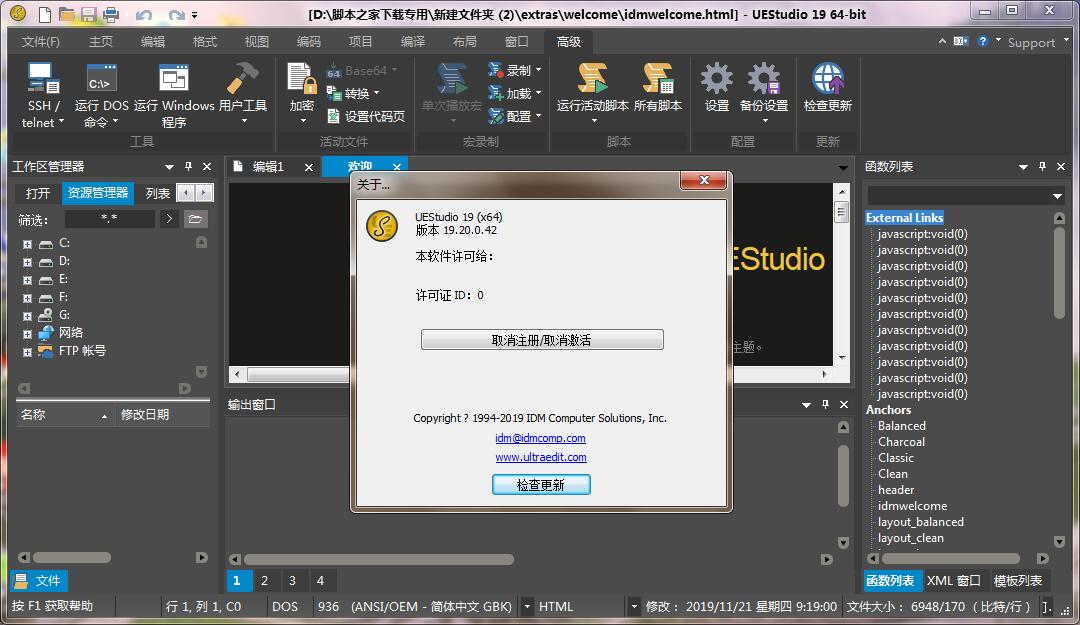The width and height of the screenshot is (1080, 625).
Task: Expand the D: drive node
Action: (x=27, y=262)
